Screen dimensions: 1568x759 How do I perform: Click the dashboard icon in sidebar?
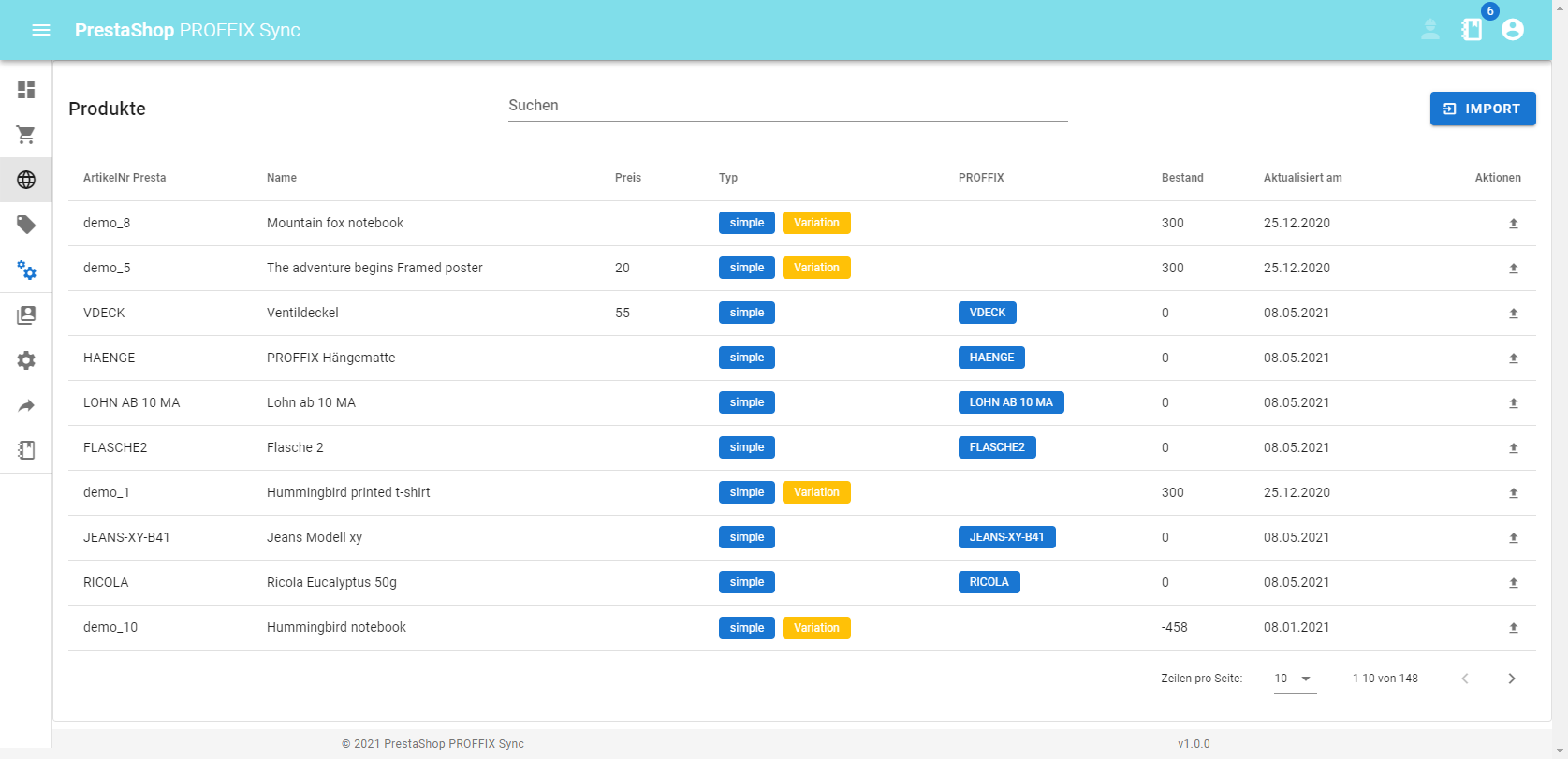coord(26,90)
